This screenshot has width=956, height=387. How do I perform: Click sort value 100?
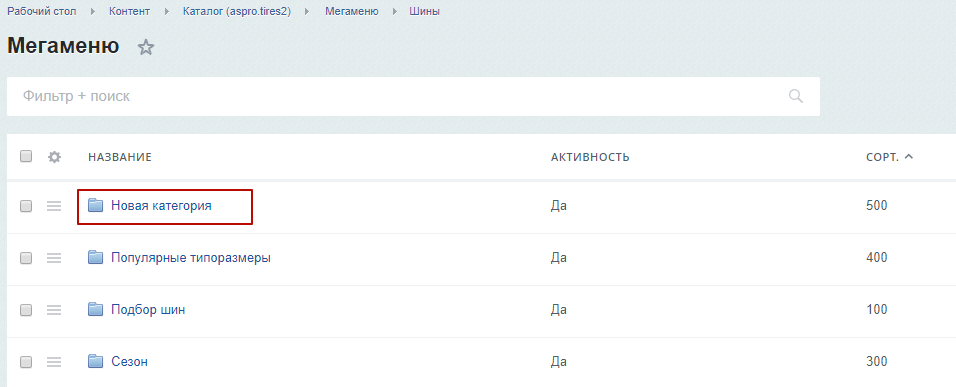click(877, 310)
